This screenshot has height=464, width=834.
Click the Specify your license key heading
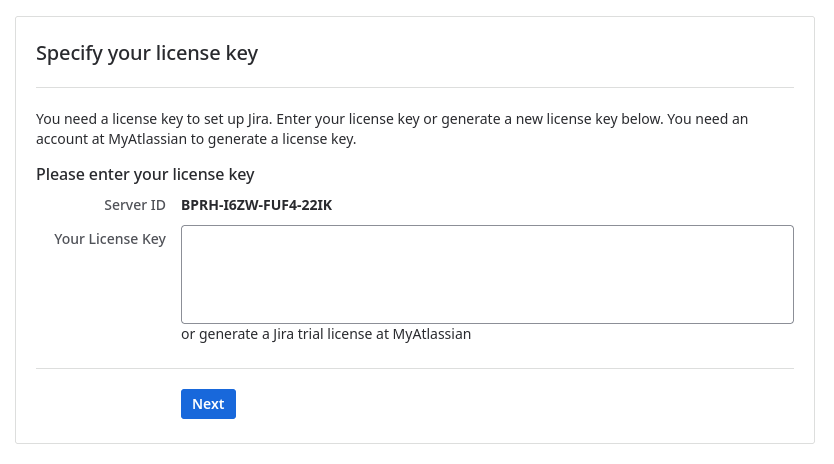coord(147,53)
